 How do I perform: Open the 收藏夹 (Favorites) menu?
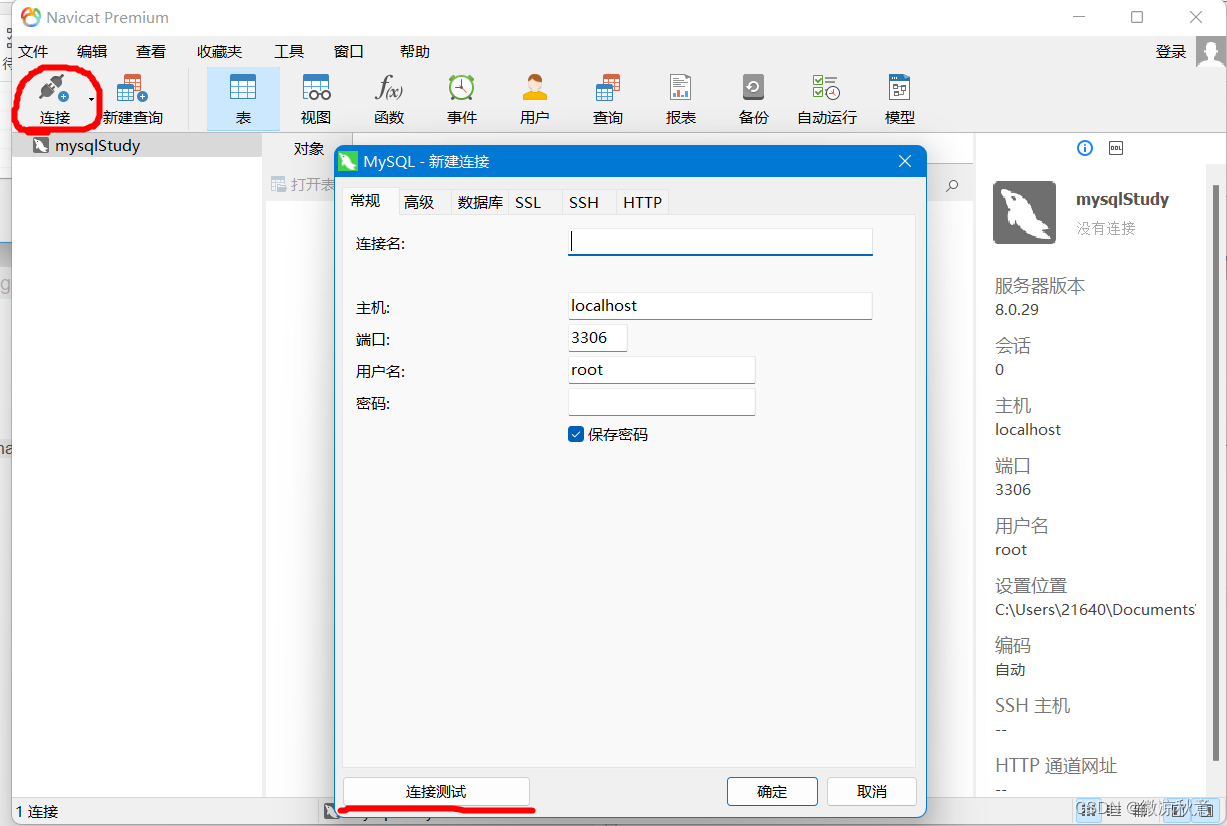tap(219, 52)
